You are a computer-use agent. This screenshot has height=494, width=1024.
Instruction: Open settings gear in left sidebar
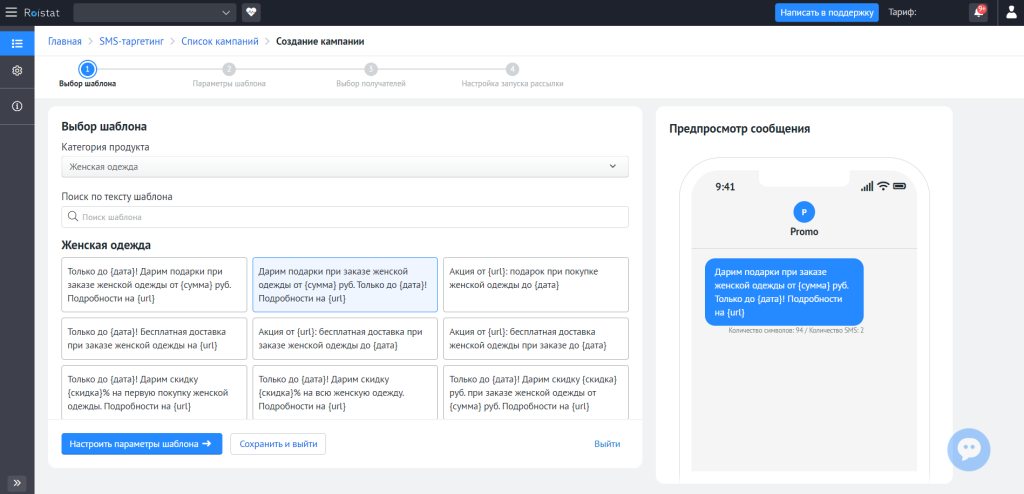(x=17, y=71)
